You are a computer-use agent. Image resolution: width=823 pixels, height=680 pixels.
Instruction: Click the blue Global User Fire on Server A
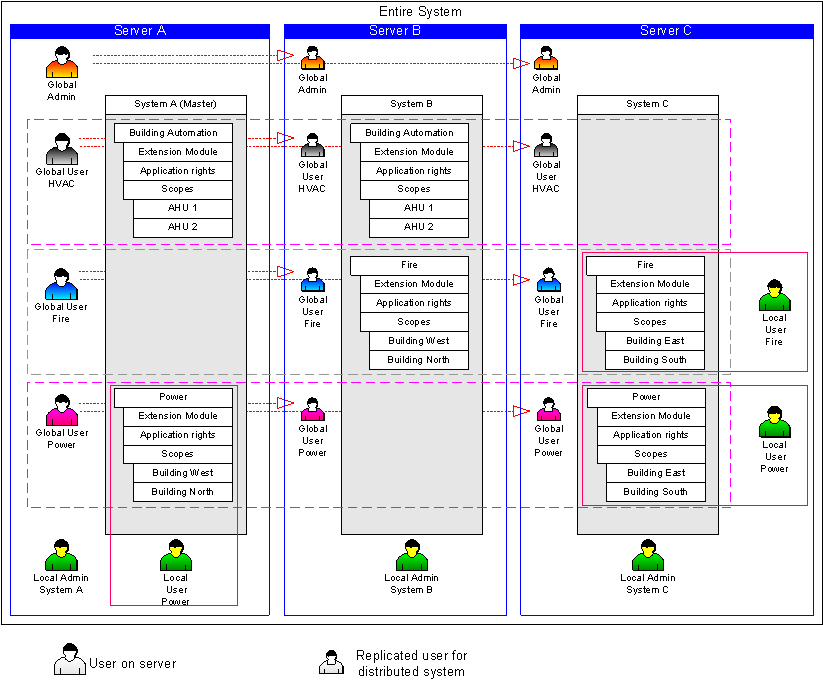point(62,284)
